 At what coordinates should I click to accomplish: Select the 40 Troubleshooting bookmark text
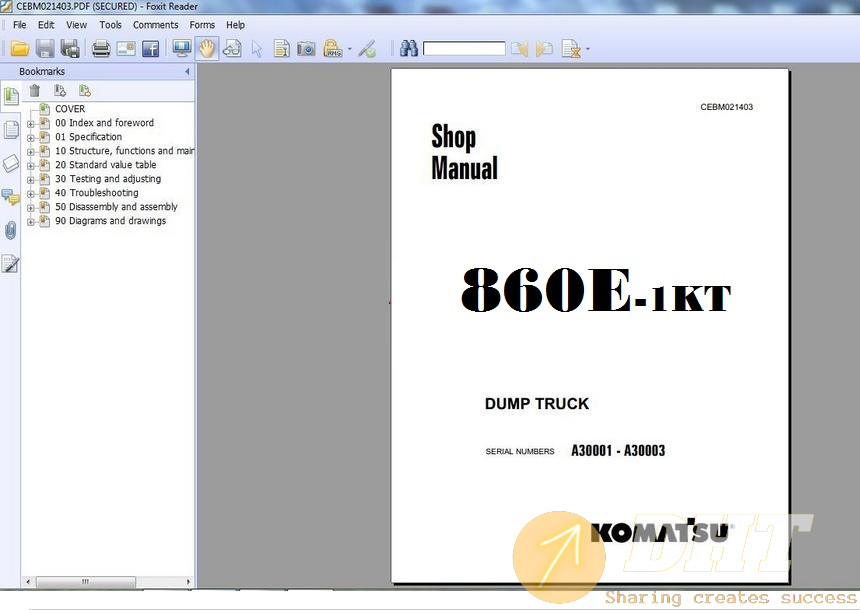[x=97, y=193]
